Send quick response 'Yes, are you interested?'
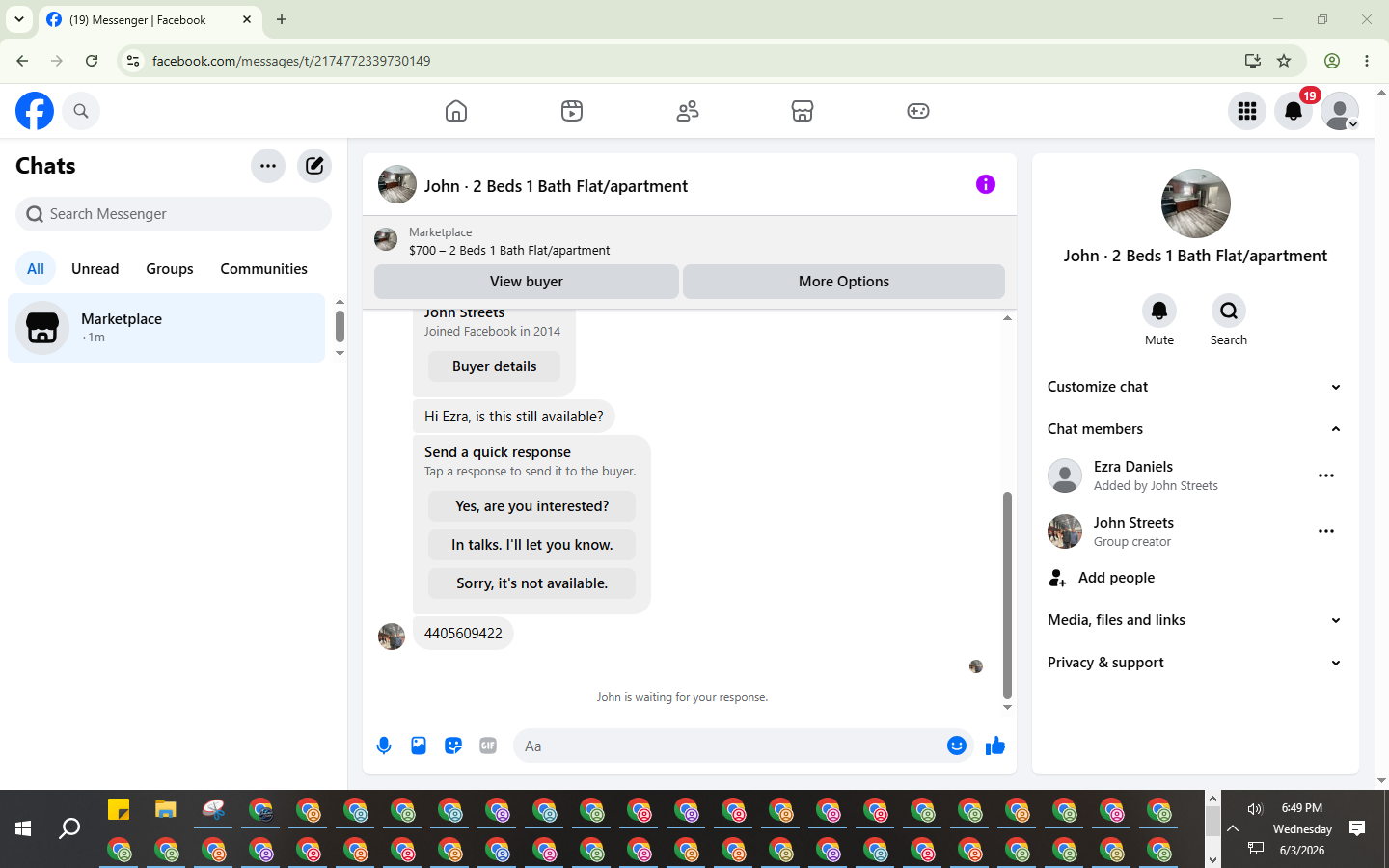 532,506
